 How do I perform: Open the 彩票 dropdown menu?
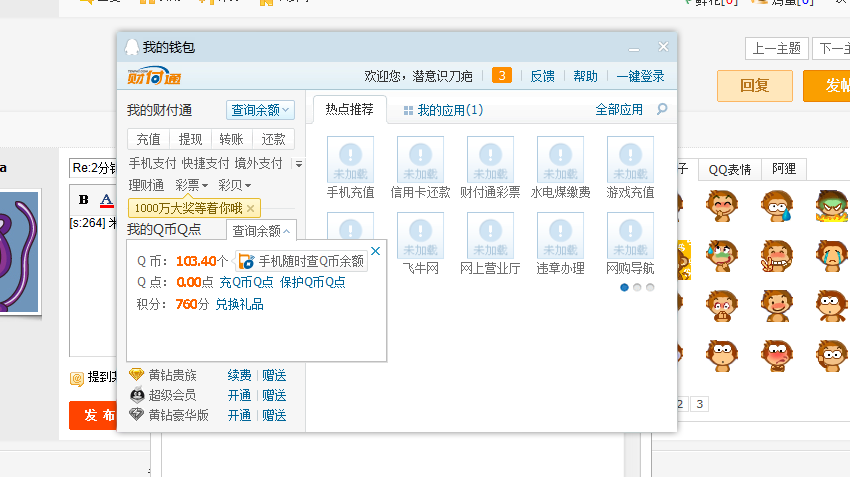click(x=191, y=185)
